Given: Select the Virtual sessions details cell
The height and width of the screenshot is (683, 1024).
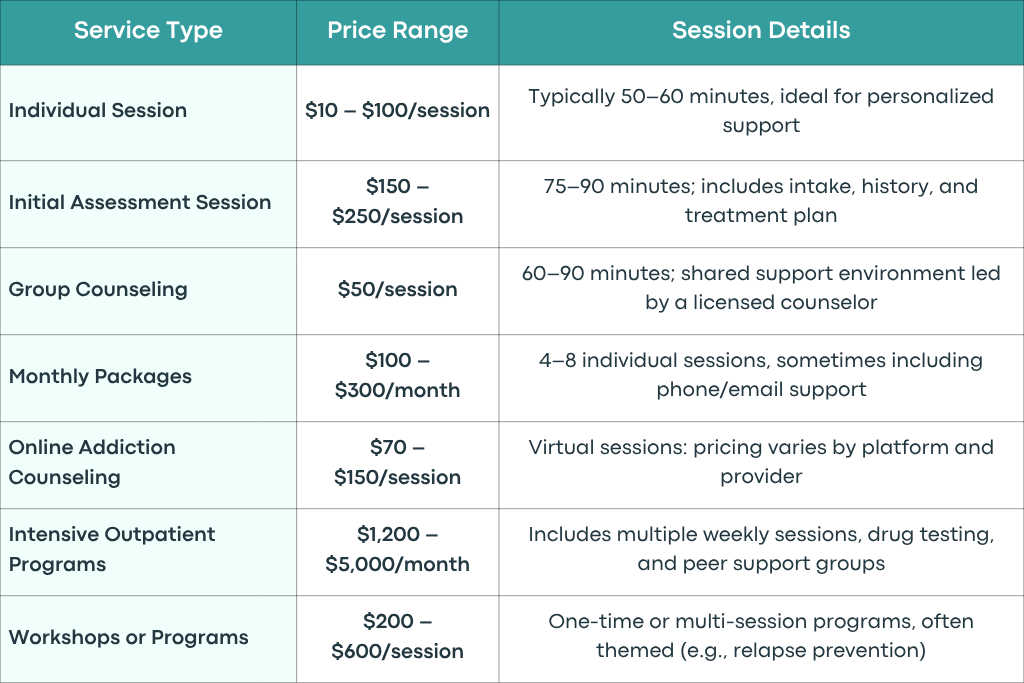Looking at the screenshot, I should [761, 462].
